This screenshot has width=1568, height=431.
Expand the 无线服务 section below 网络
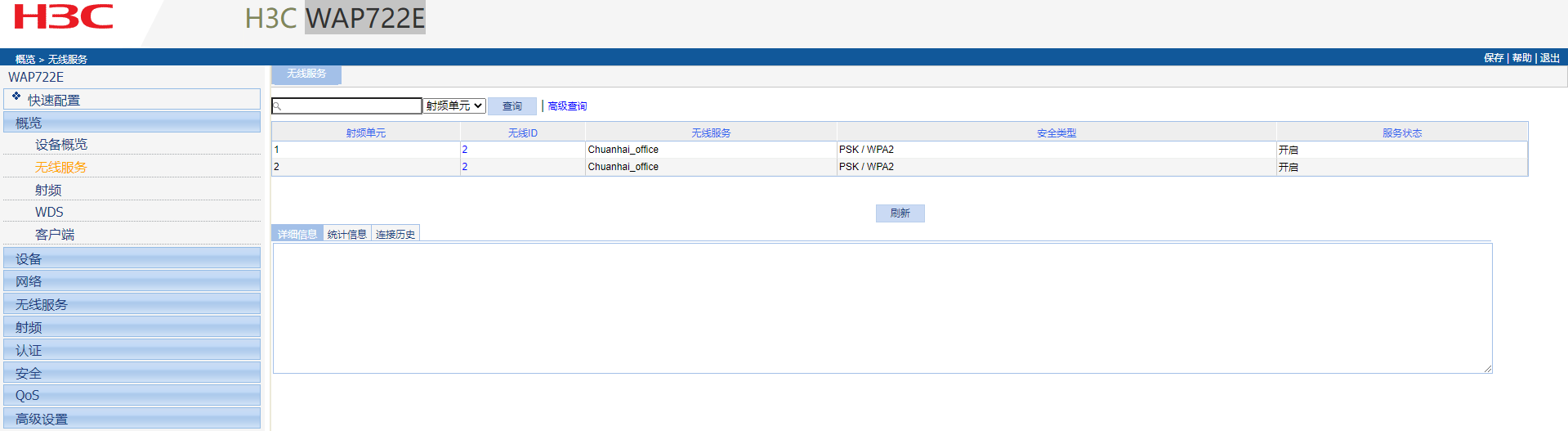[x=132, y=304]
